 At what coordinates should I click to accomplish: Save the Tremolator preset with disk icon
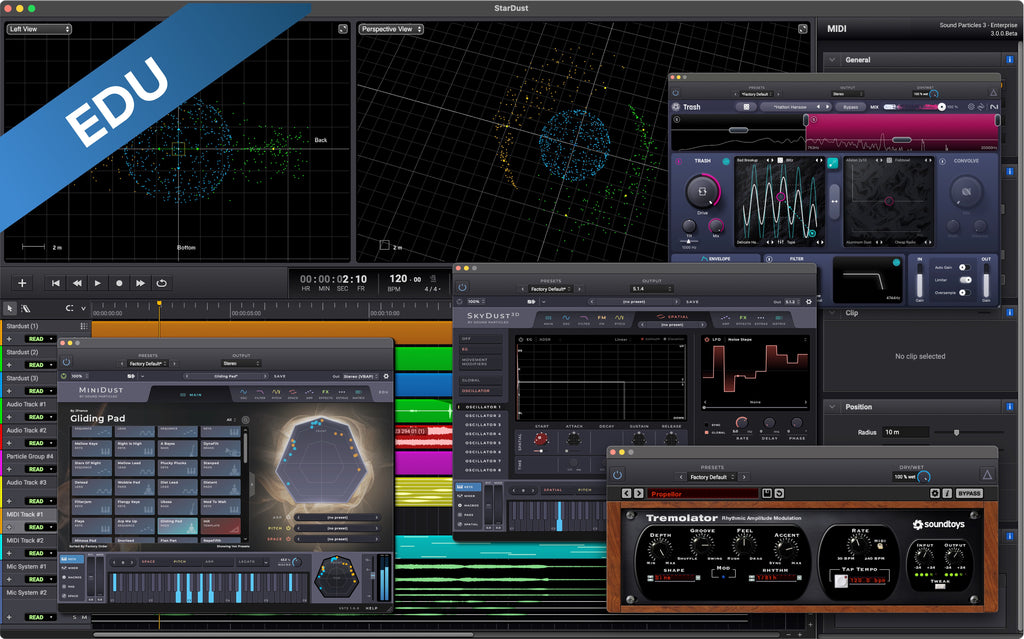(x=767, y=493)
